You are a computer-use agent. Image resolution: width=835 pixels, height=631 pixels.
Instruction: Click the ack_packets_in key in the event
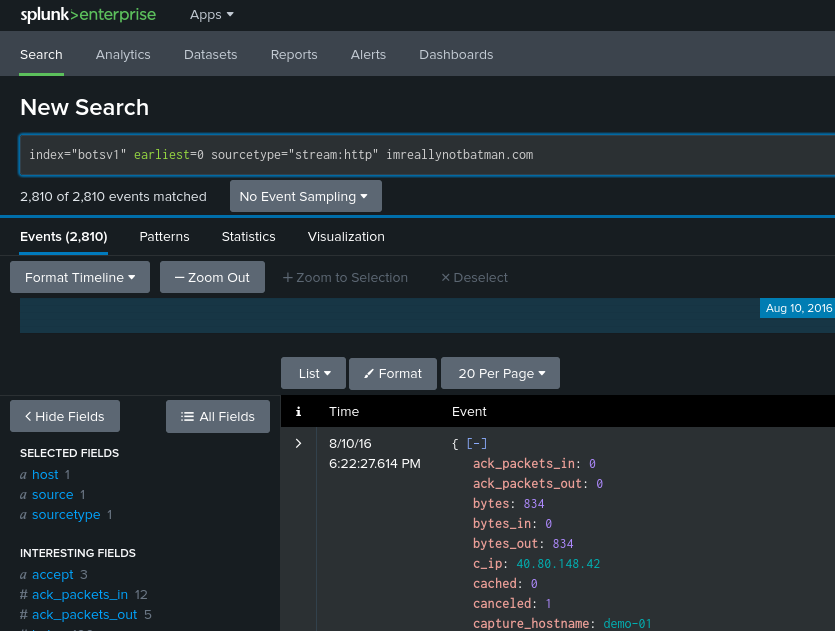tap(524, 463)
